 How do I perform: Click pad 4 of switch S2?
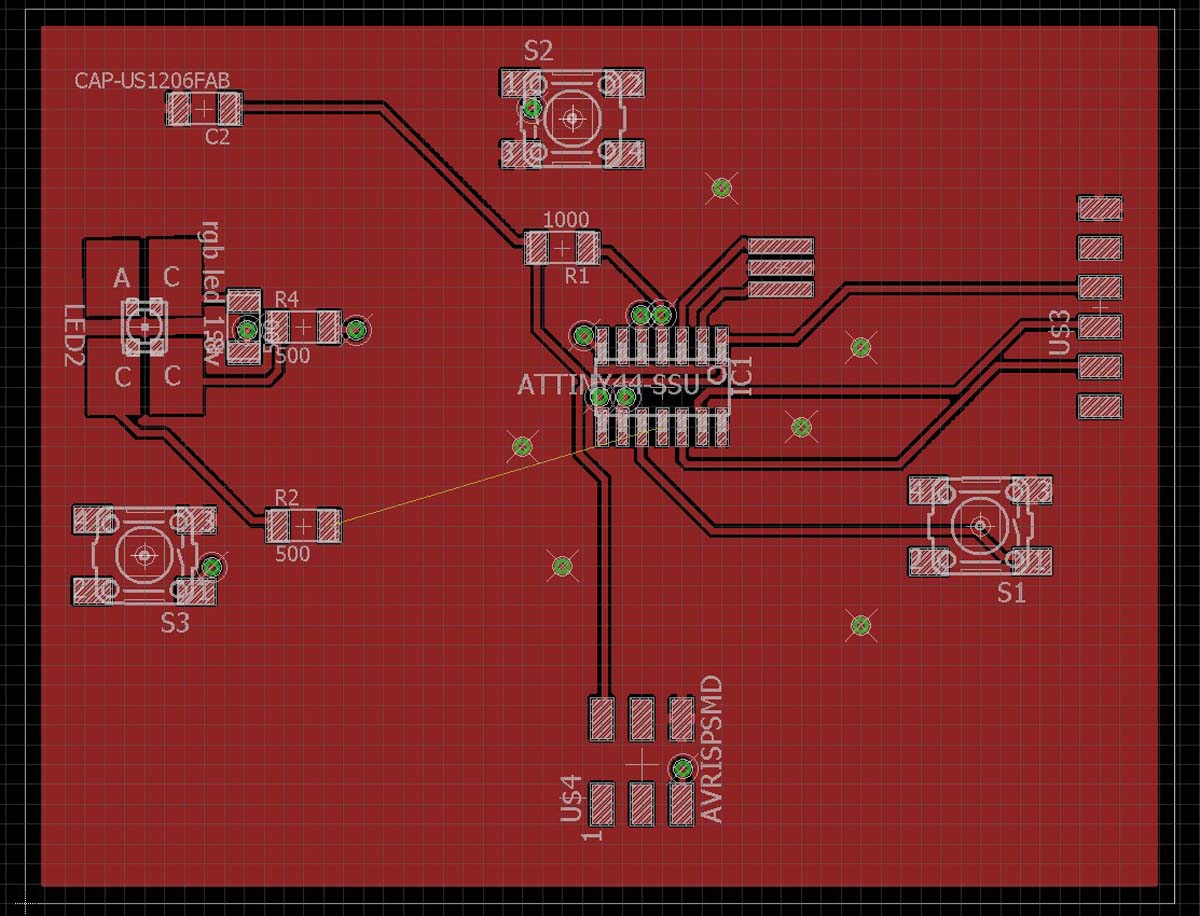click(626, 153)
